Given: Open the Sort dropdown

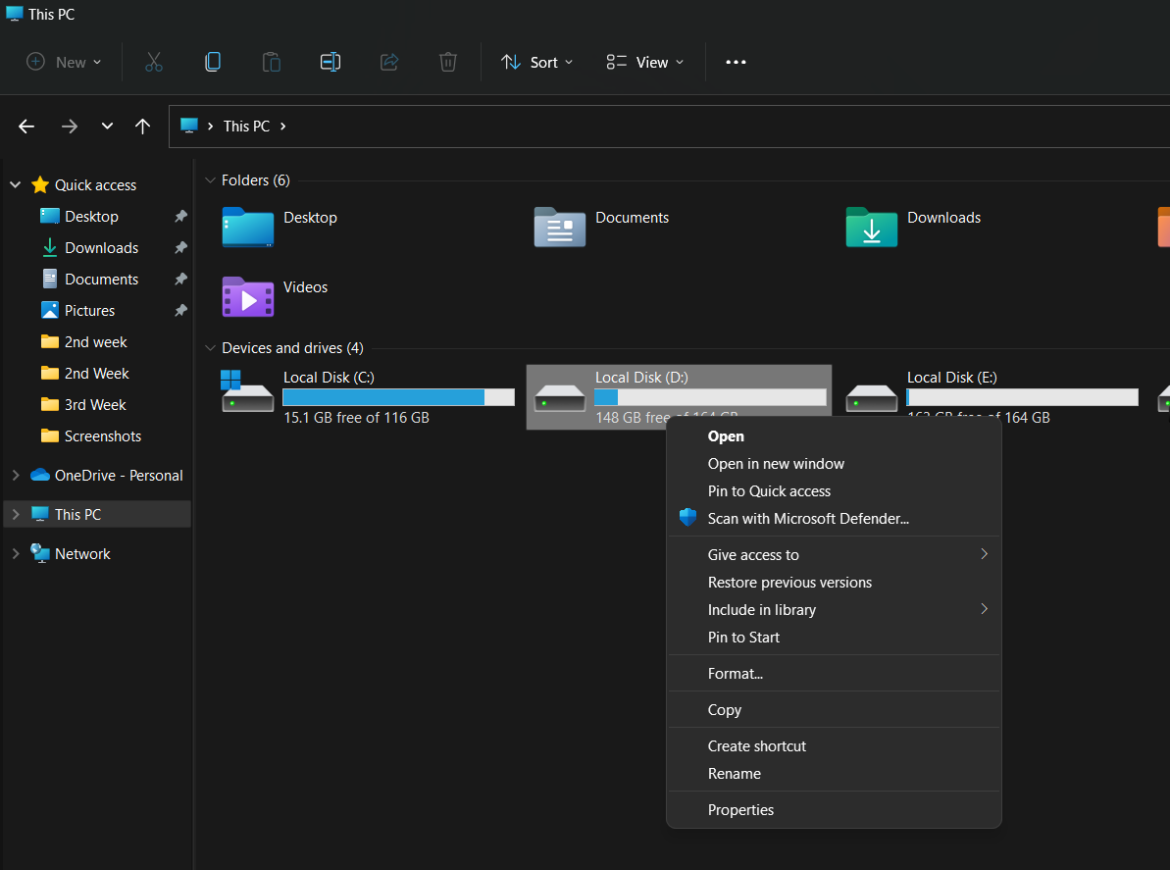Looking at the screenshot, I should click(x=537, y=62).
